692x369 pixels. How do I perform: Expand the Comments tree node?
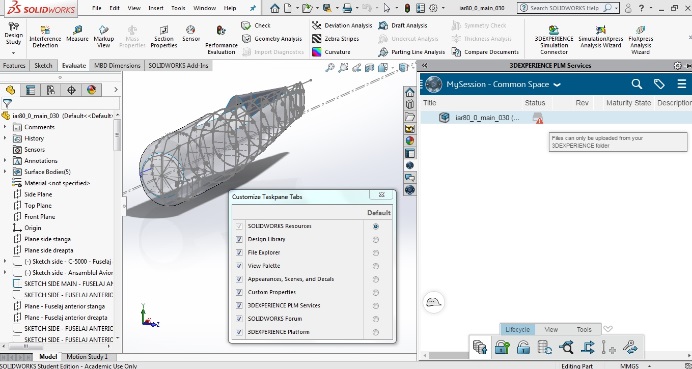click(5, 127)
